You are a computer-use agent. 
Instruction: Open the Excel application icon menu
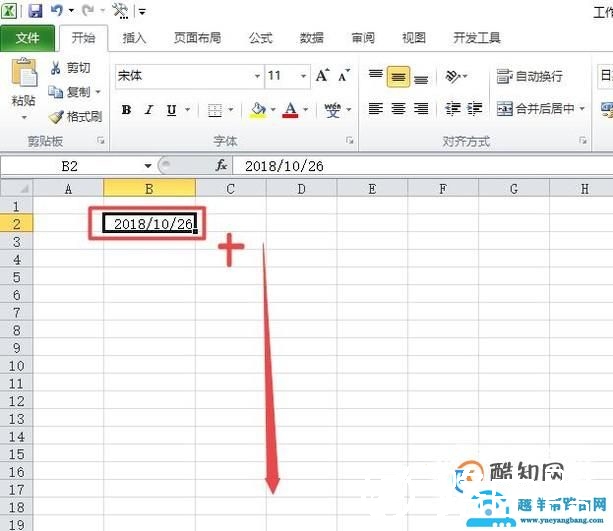(x=9, y=10)
